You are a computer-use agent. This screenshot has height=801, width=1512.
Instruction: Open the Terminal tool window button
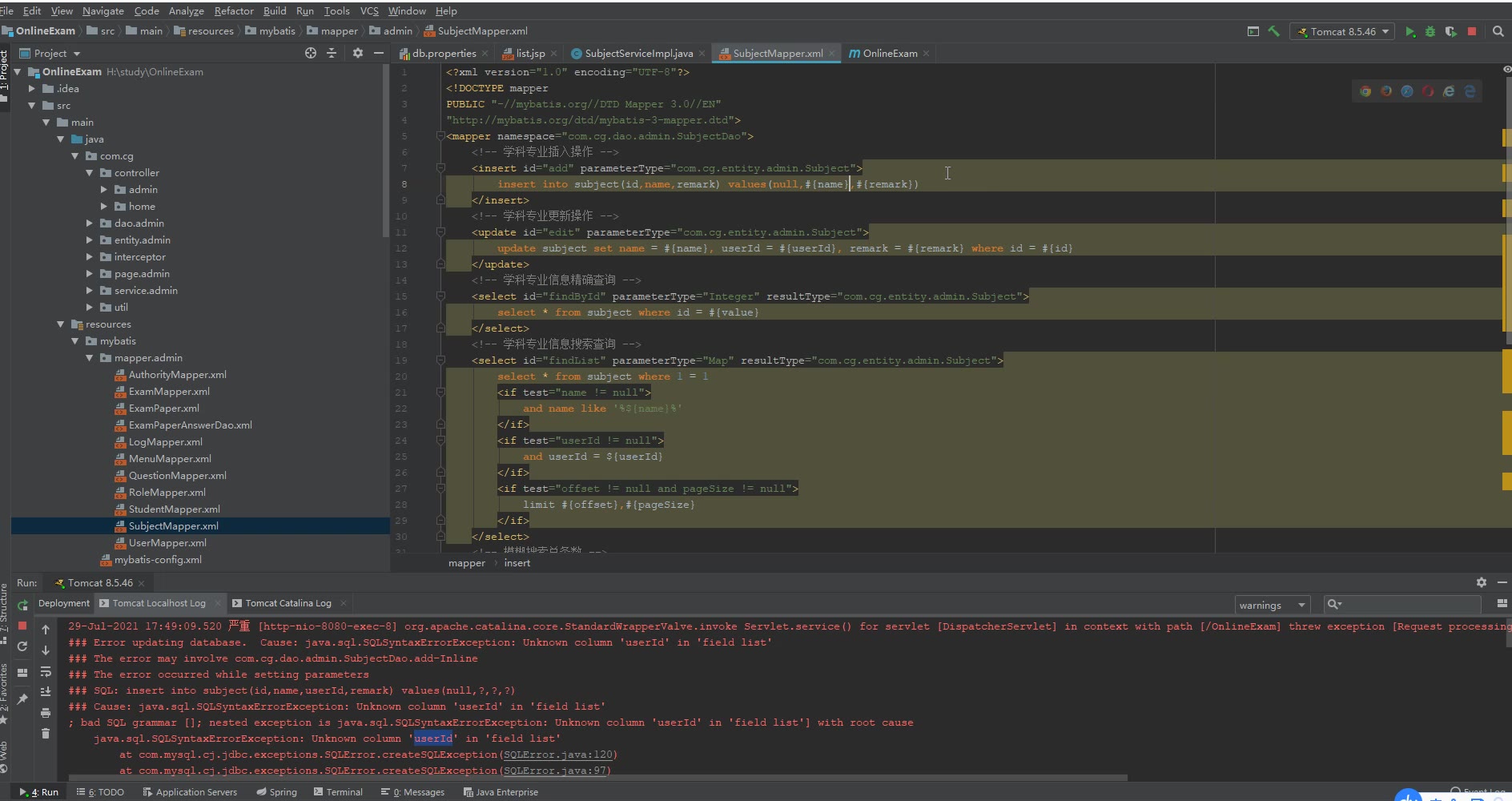[338, 791]
